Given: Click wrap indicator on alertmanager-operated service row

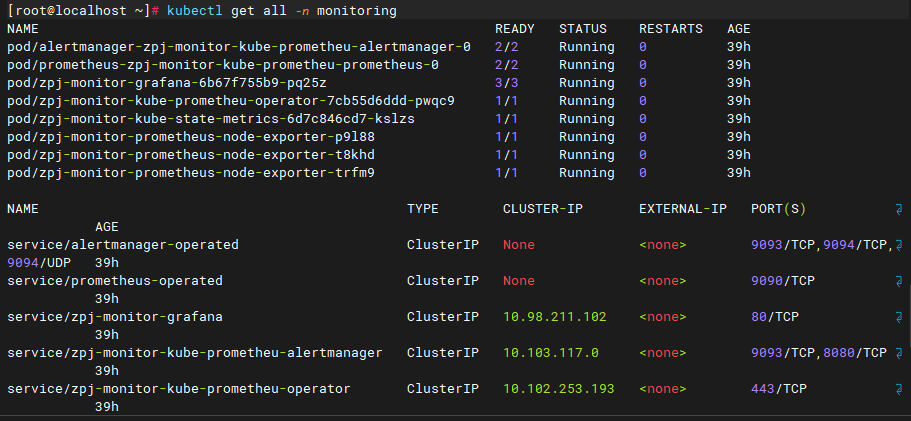Looking at the screenshot, I should (899, 245).
